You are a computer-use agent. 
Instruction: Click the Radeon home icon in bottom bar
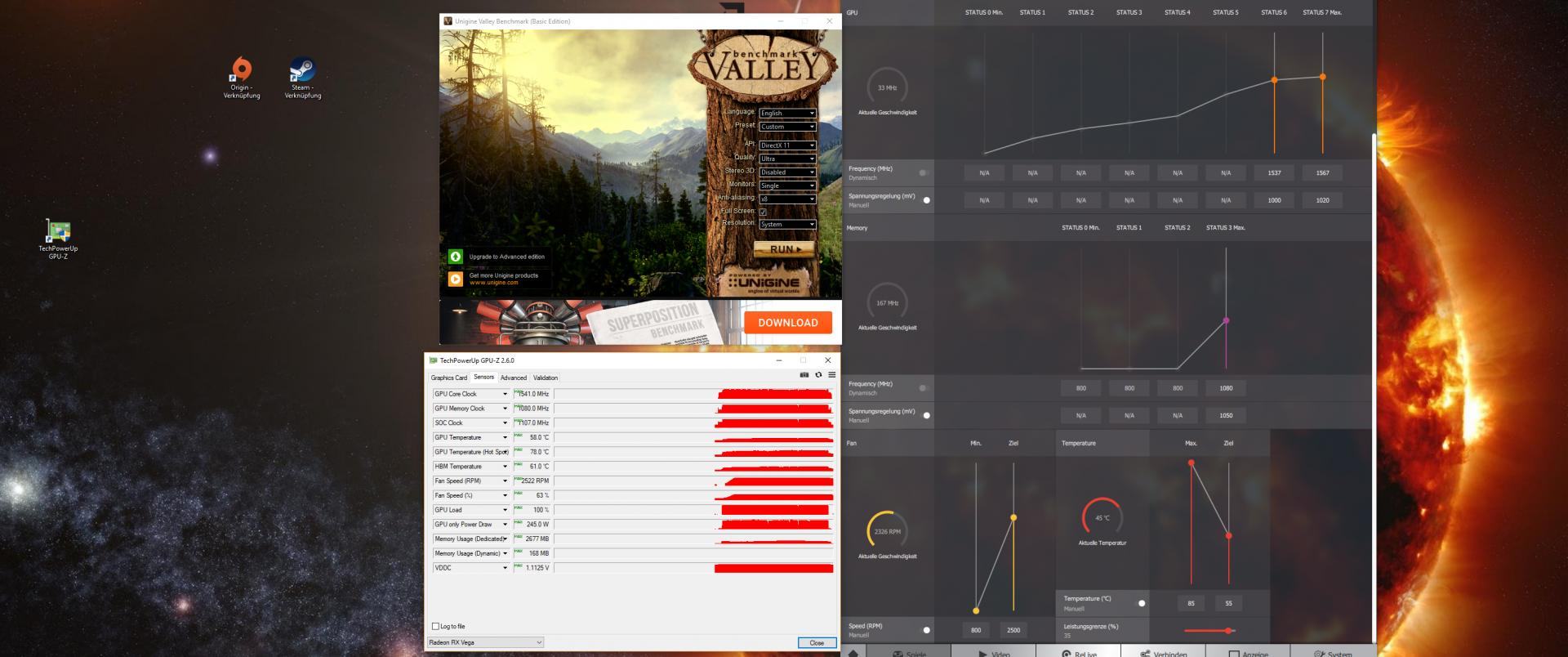[853, 653]
